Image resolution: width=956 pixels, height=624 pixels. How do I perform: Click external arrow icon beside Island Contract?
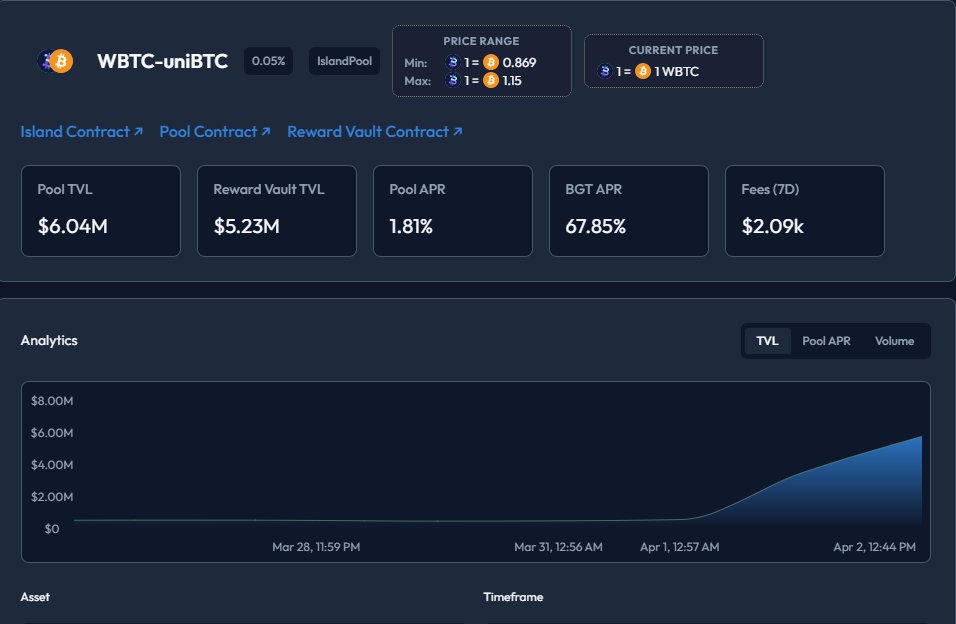tap(138, 131)
